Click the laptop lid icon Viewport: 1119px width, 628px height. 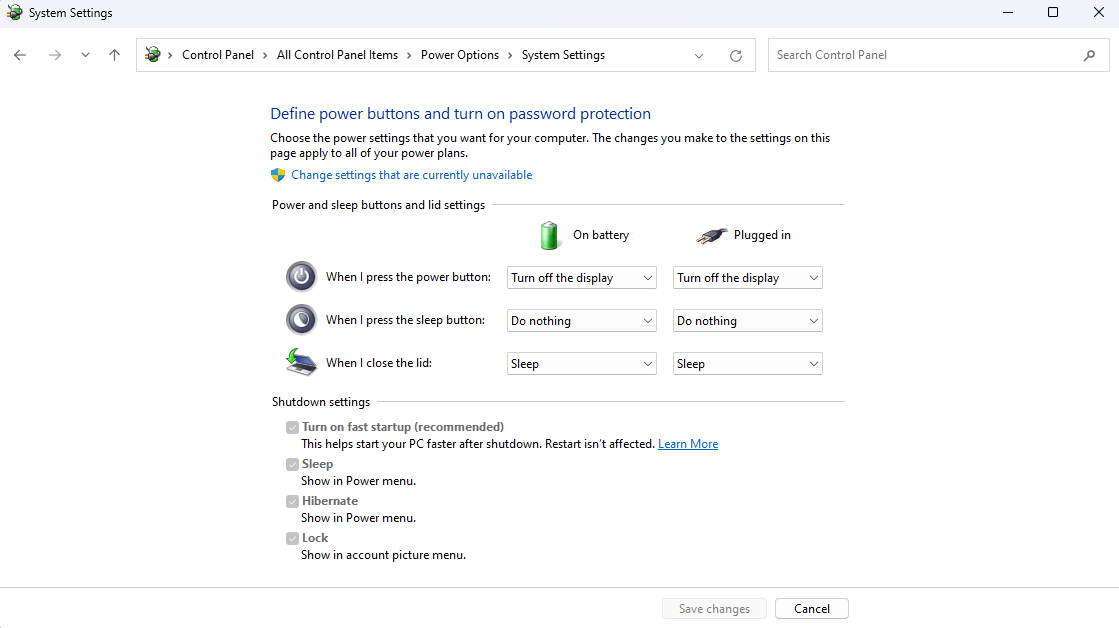coord(301,362)
